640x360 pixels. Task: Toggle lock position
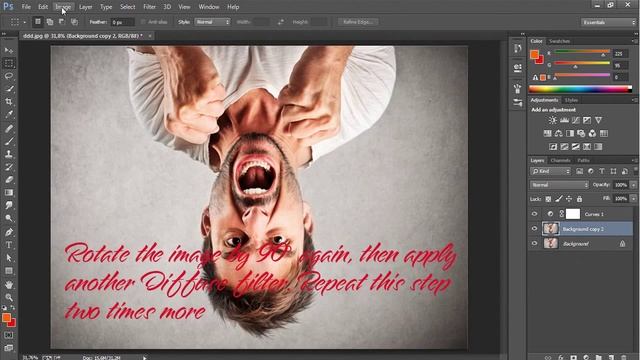coord(569,199)
